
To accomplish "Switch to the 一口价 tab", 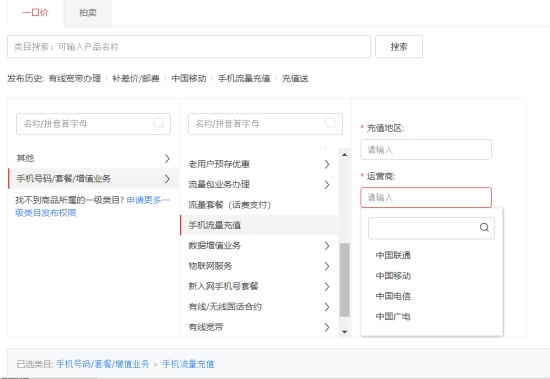I will 35,13.
